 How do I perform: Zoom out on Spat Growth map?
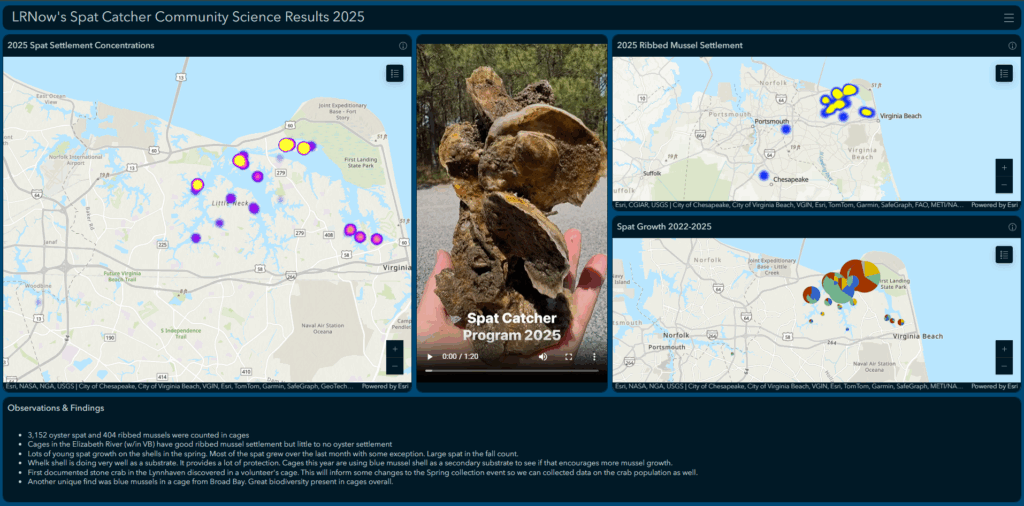(x=1004, y=366)
